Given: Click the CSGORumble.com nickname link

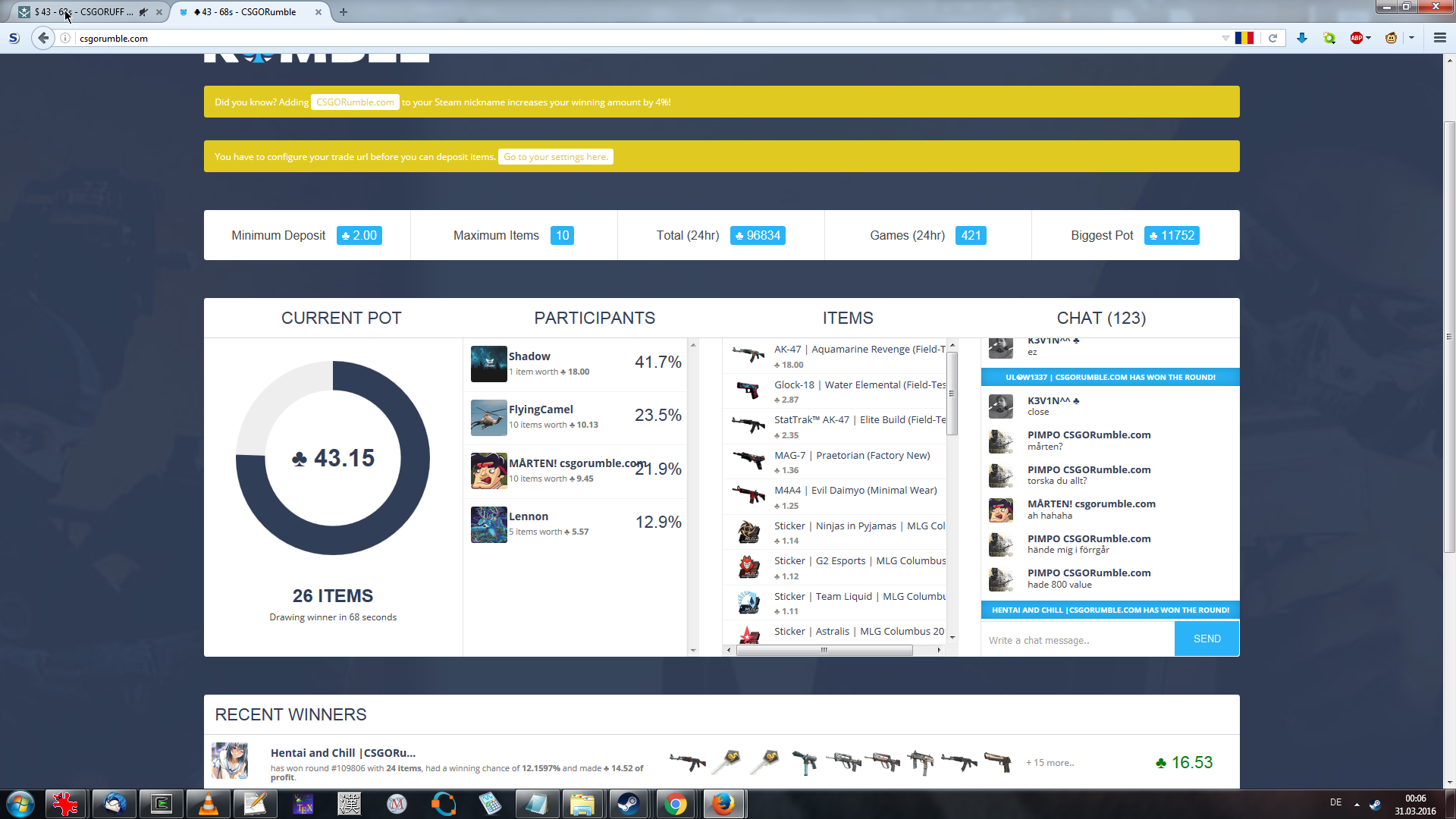Looking at the screenshot, I should (355, 102).
